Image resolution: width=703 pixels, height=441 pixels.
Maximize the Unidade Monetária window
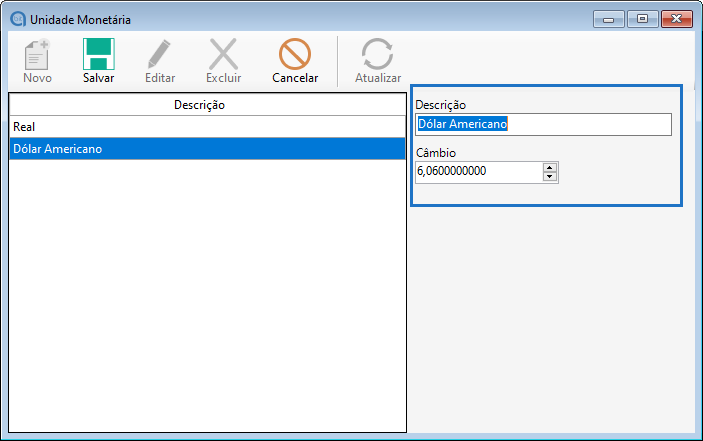tap(640, 18)
